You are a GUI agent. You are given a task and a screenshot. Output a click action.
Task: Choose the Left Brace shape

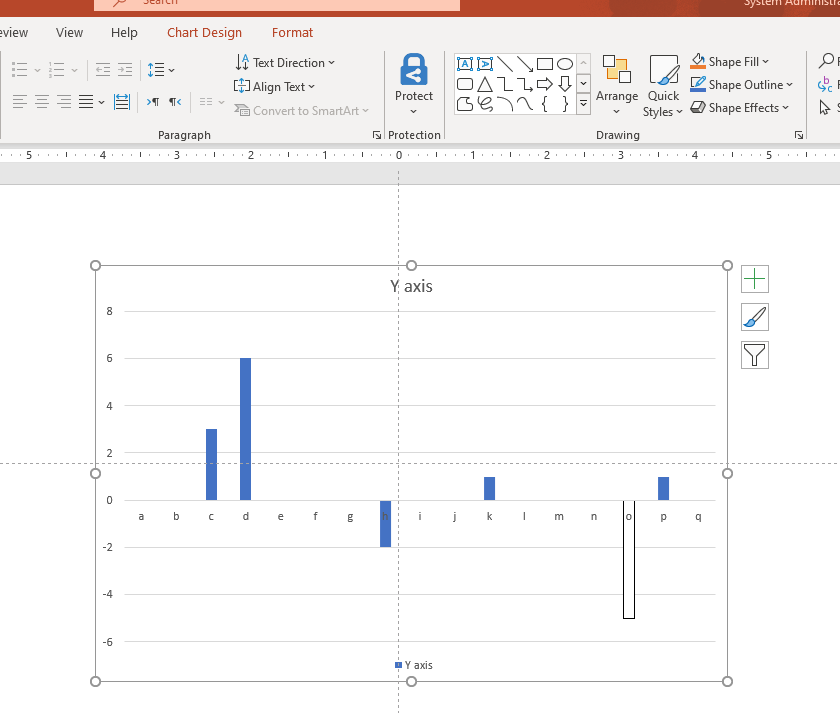point(545,104)
